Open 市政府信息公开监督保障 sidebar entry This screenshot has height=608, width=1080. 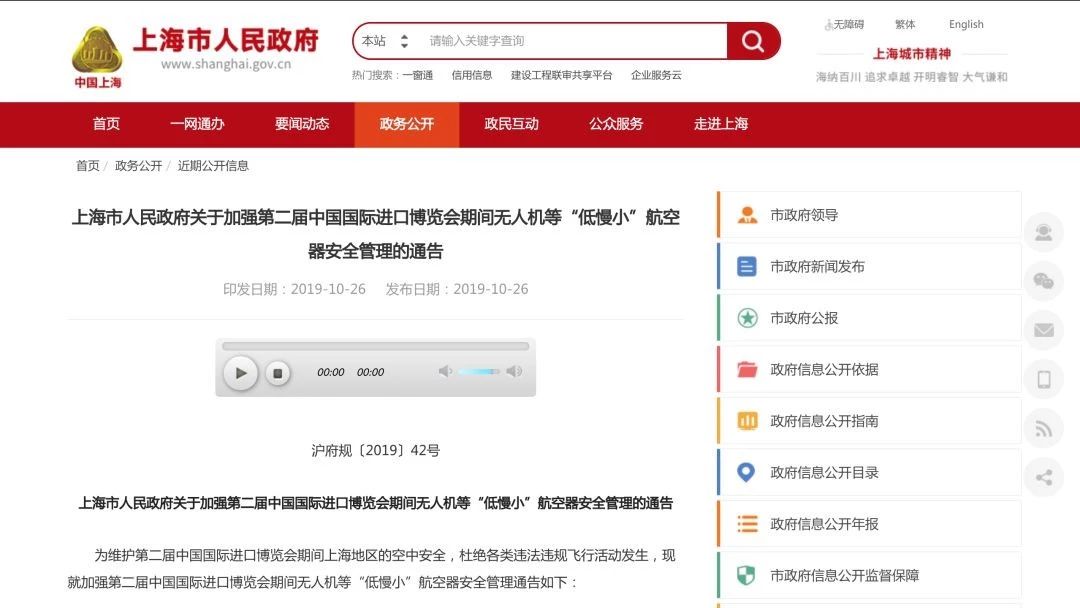pyautogui.click(x=869, y=576)
